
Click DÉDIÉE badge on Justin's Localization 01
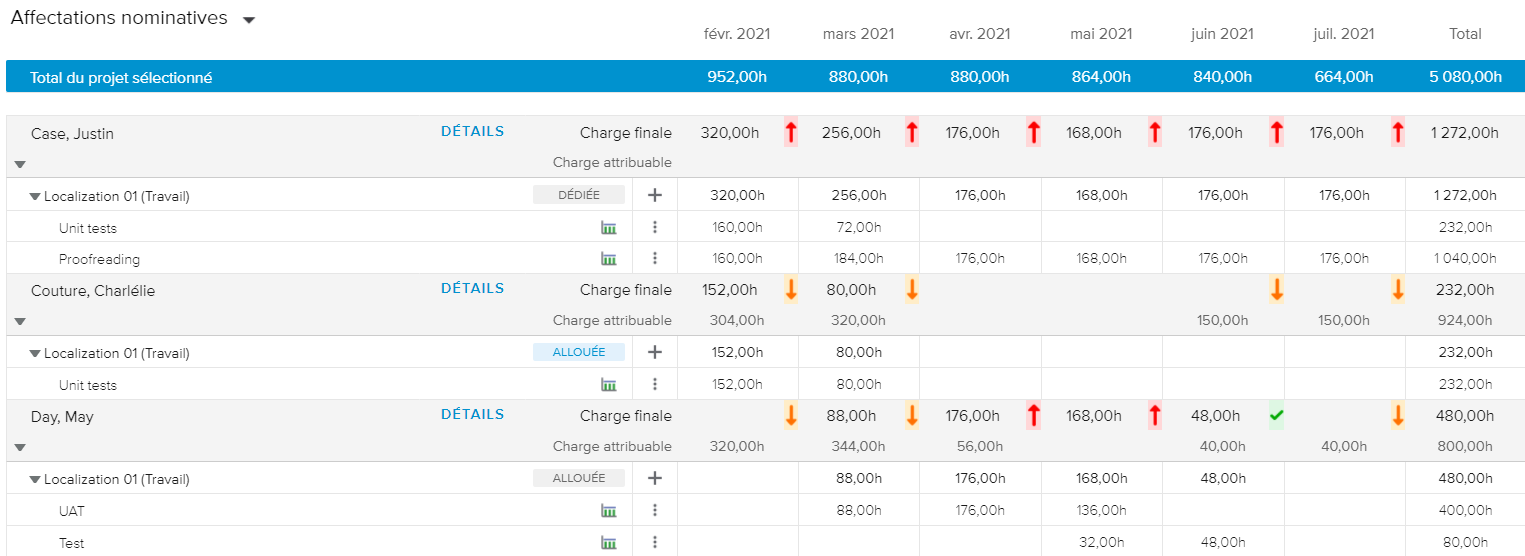click(x=578, y=195)
